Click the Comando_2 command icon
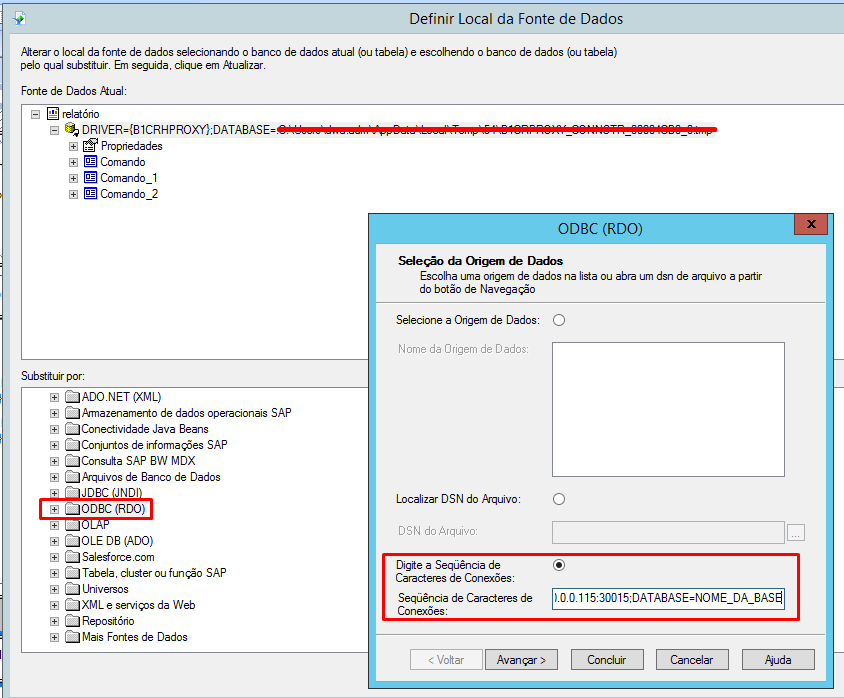 point(90,194)
